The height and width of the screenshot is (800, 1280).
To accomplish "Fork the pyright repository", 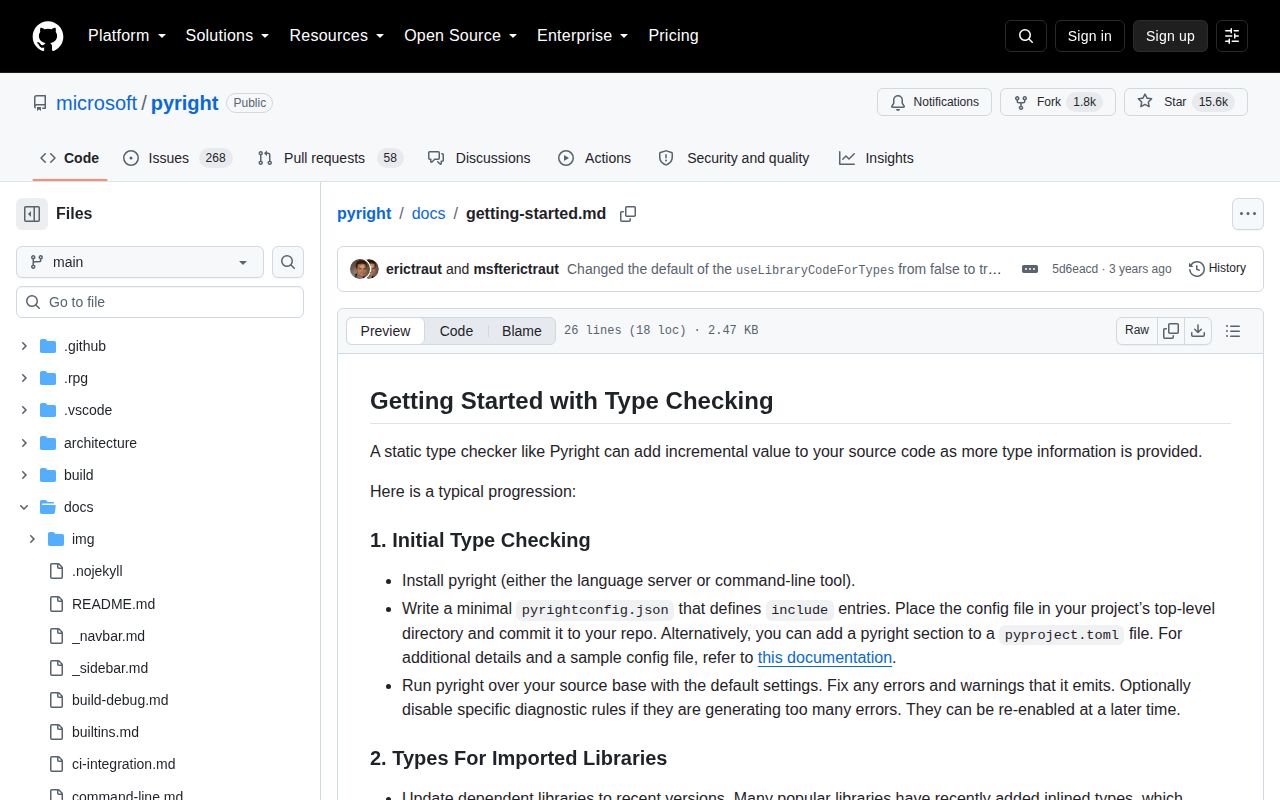I will 1057,102.
